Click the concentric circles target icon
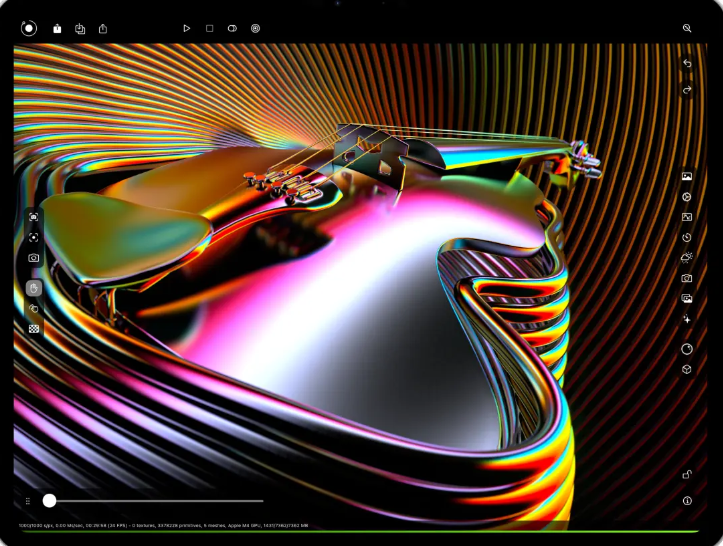Viewport: 723px width, 546px height. pyautogui.click(x=255, y=29)
